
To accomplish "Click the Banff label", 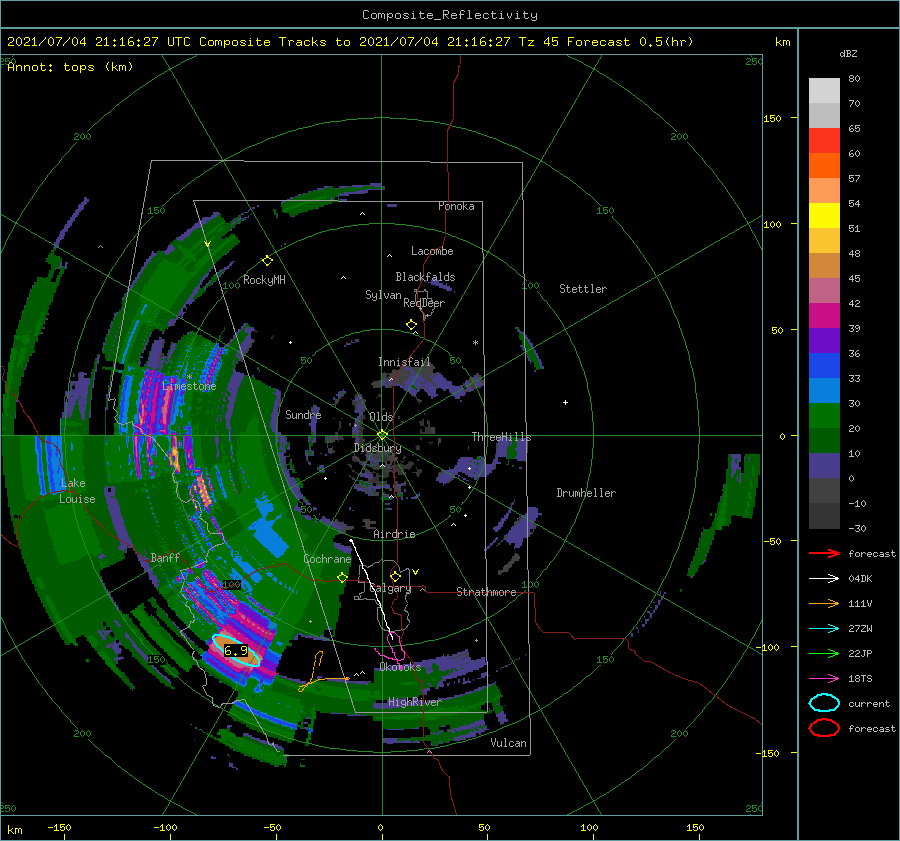I will click(165, 557).
